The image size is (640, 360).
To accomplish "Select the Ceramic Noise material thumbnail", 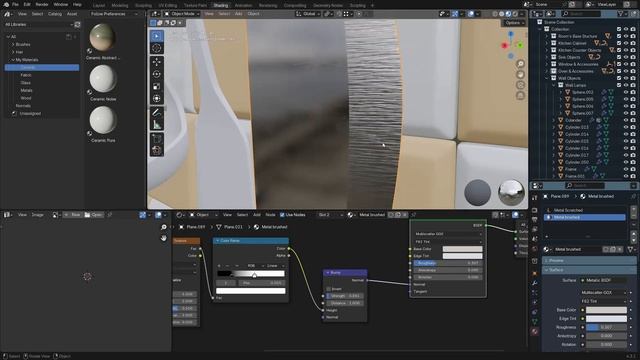I will point(103,79).
